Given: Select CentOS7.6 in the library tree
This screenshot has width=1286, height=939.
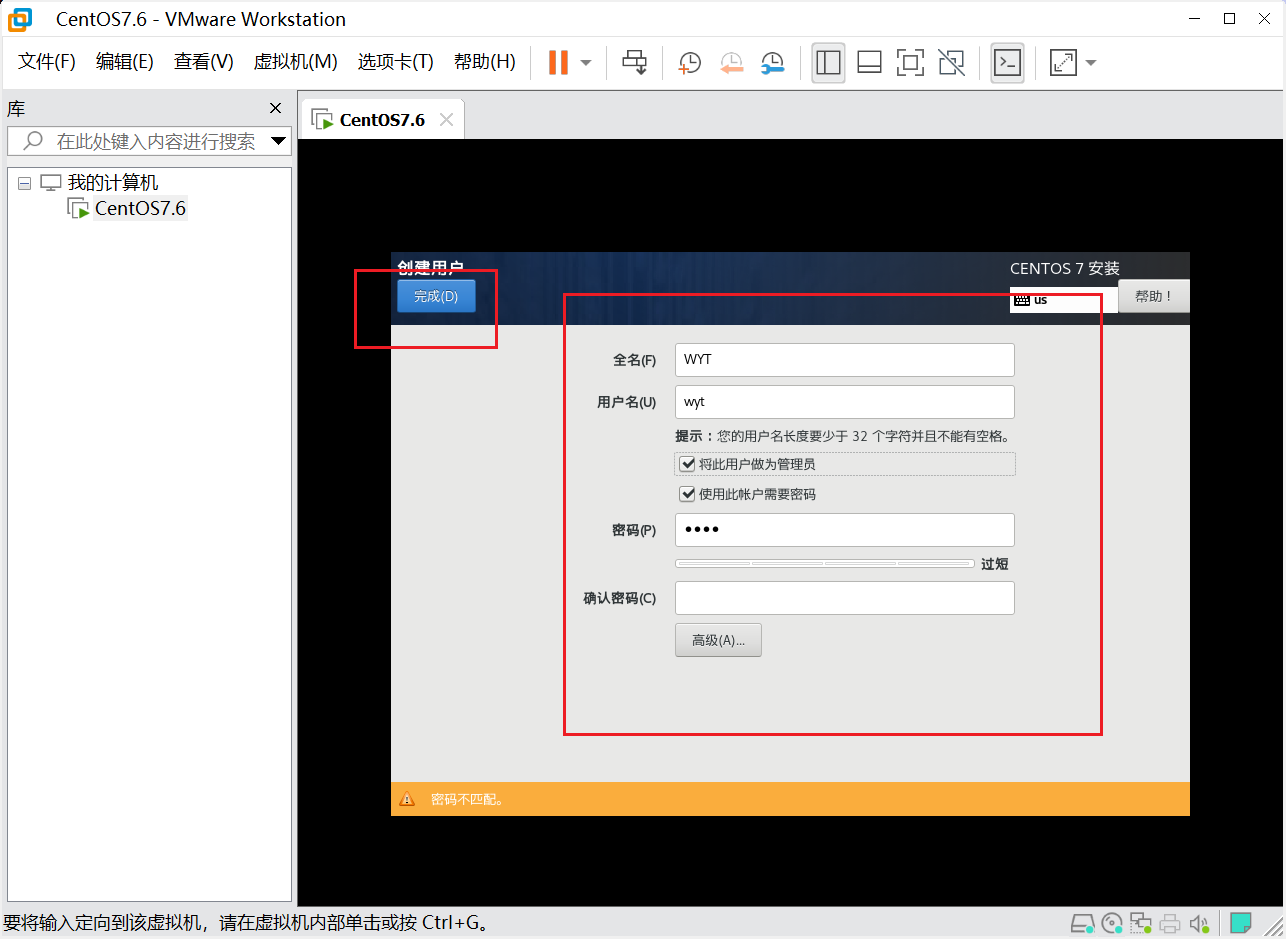Looking at the screenshot, I should (x=140, y=208).
